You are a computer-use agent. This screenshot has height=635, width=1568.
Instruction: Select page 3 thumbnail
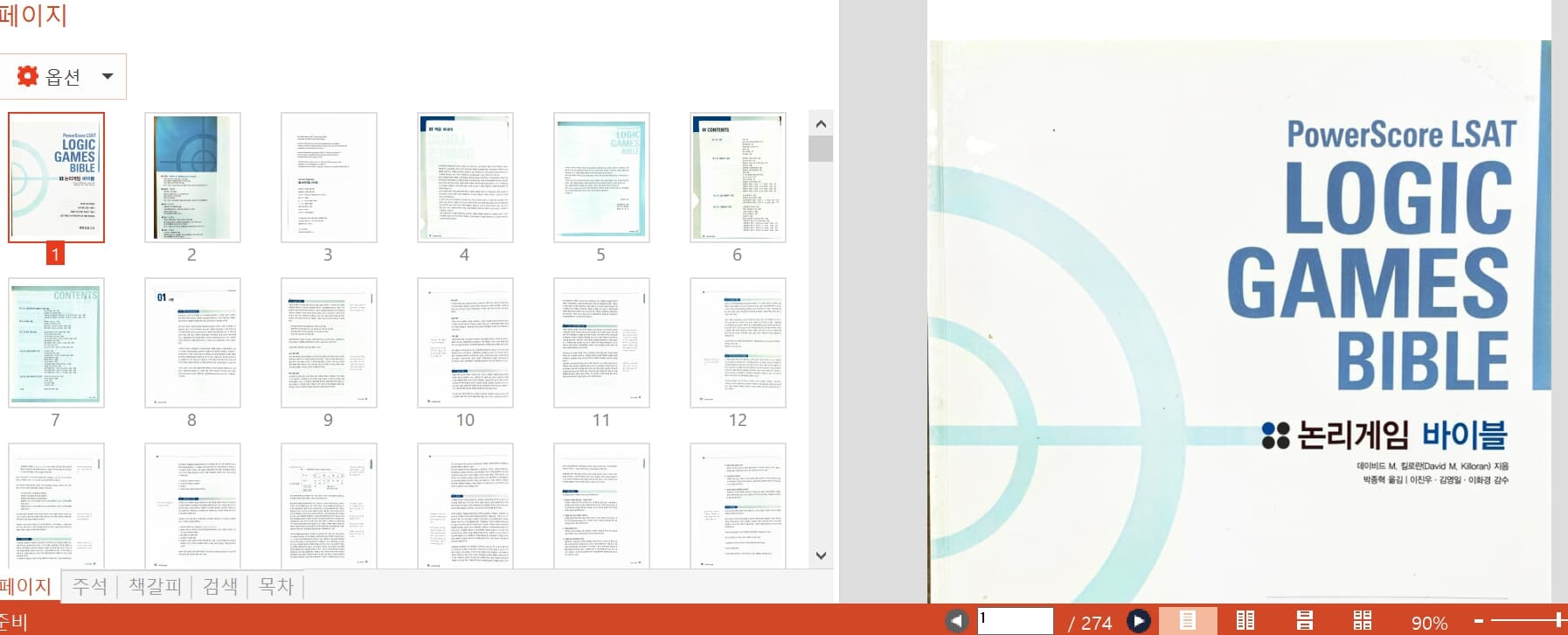tap(329, 178)
